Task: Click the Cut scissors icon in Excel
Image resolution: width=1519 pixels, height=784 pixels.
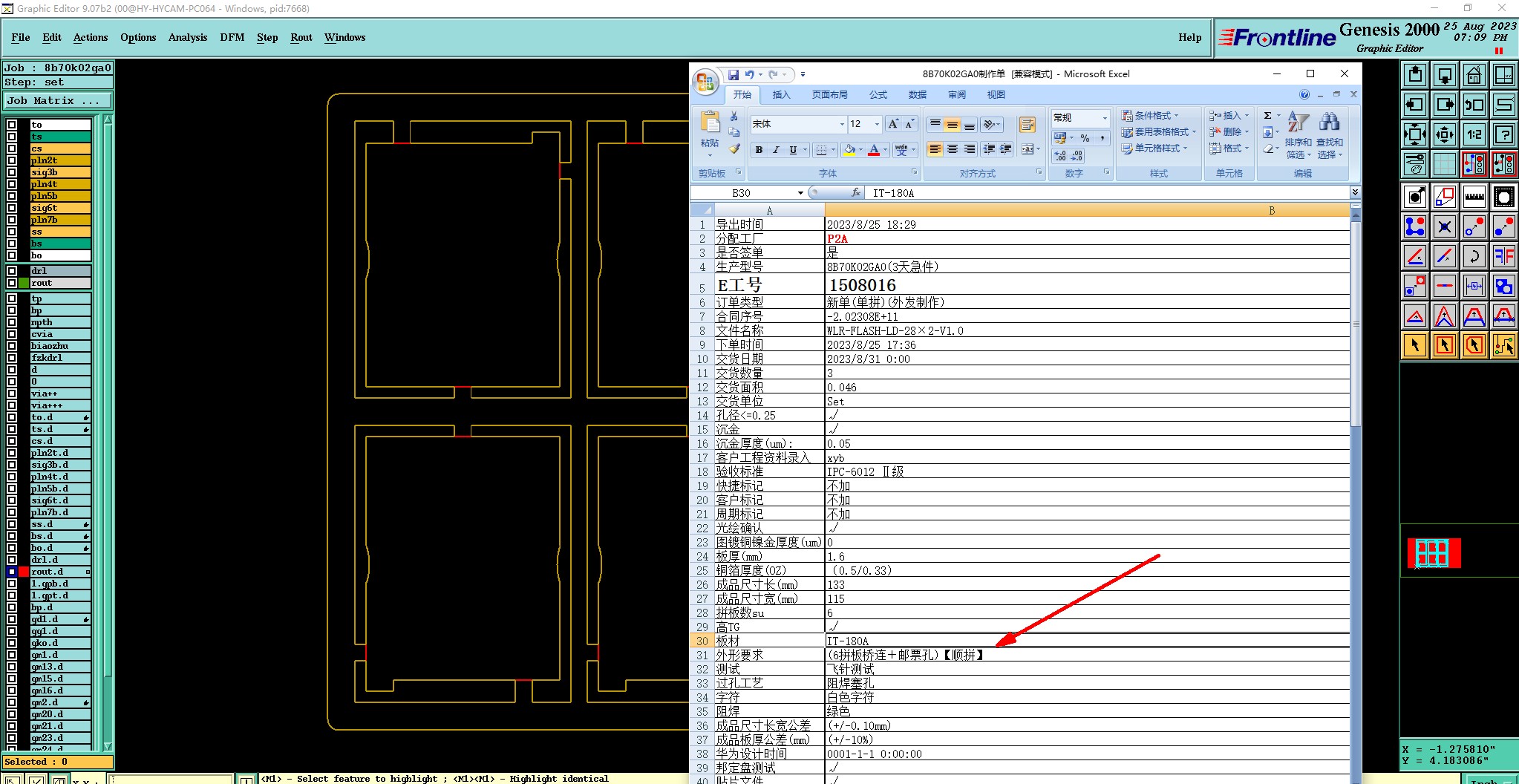Action: pos(734,117)
